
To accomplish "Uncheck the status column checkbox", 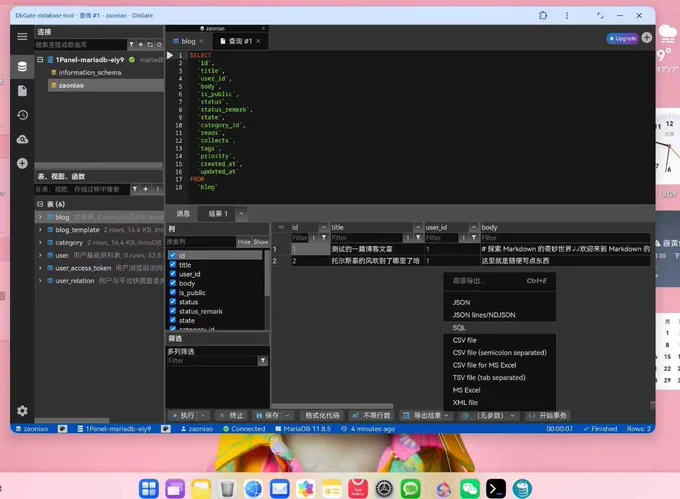I will click(x=173, y=301).
